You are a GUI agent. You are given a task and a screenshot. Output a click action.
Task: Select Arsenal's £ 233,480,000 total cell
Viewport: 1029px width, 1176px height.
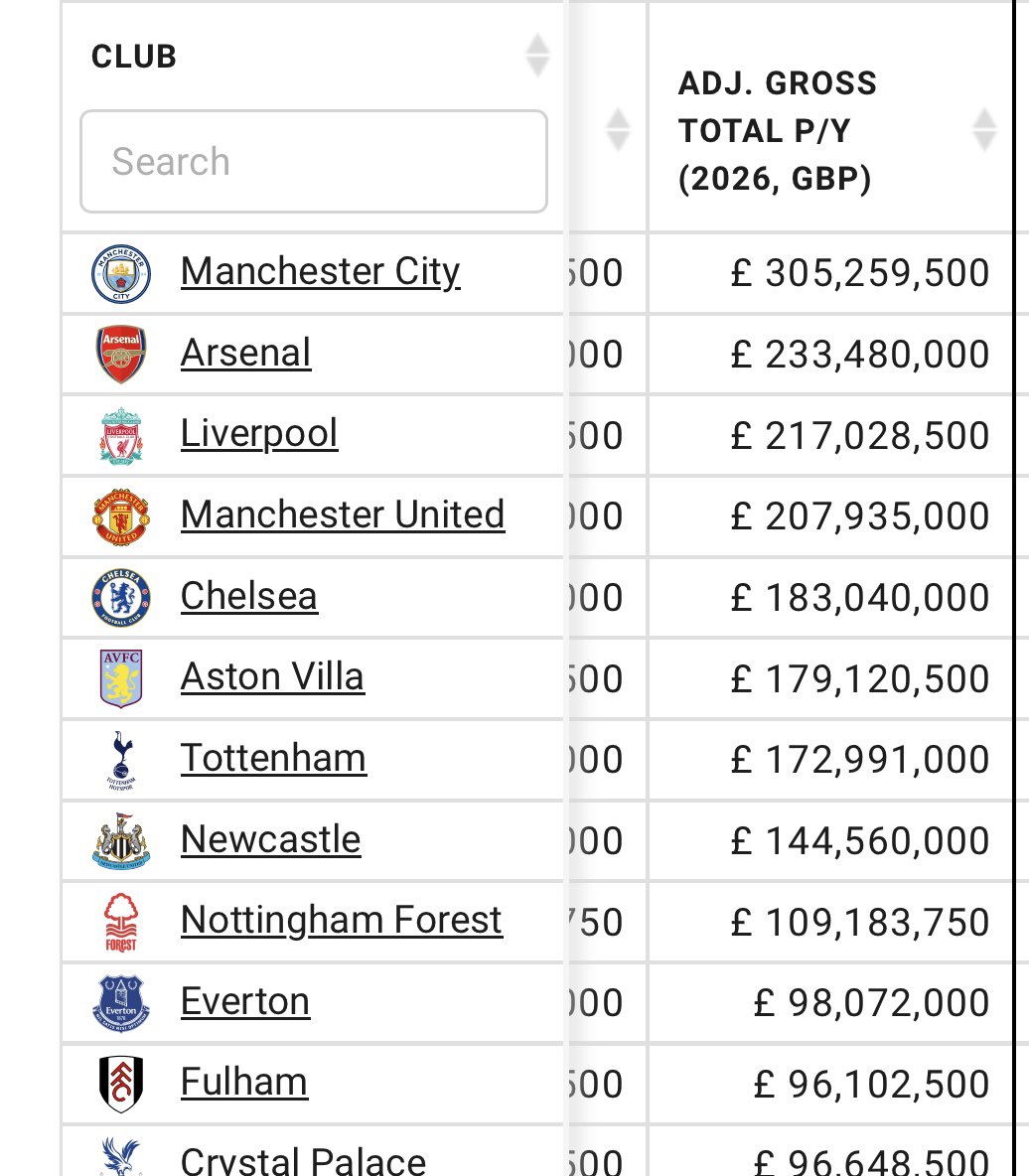tap(830, 355)
